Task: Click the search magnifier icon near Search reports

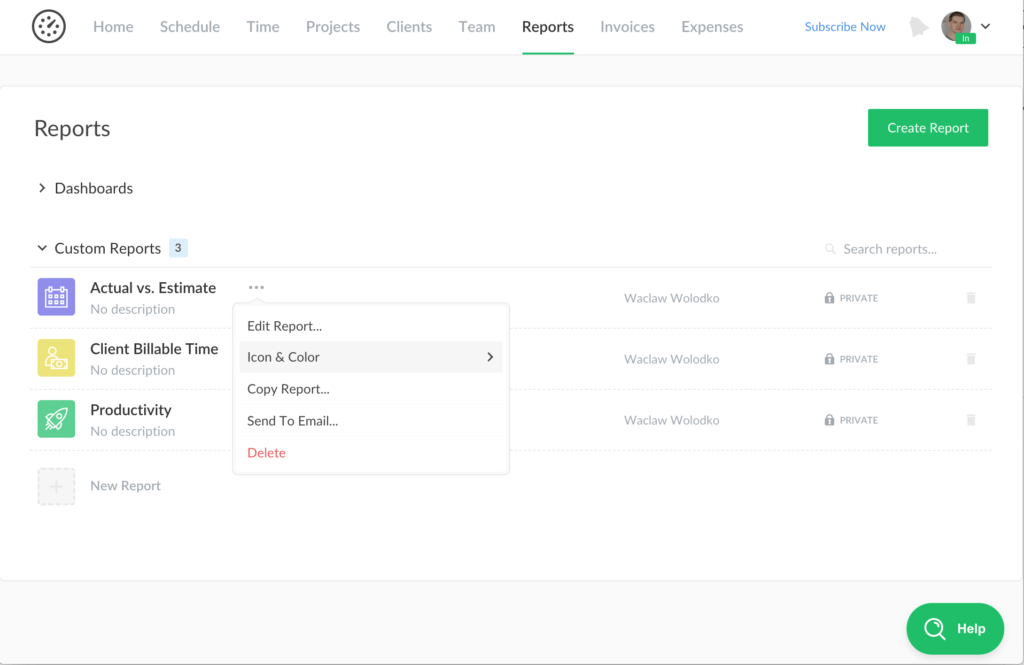Action: tap(830, 249)
